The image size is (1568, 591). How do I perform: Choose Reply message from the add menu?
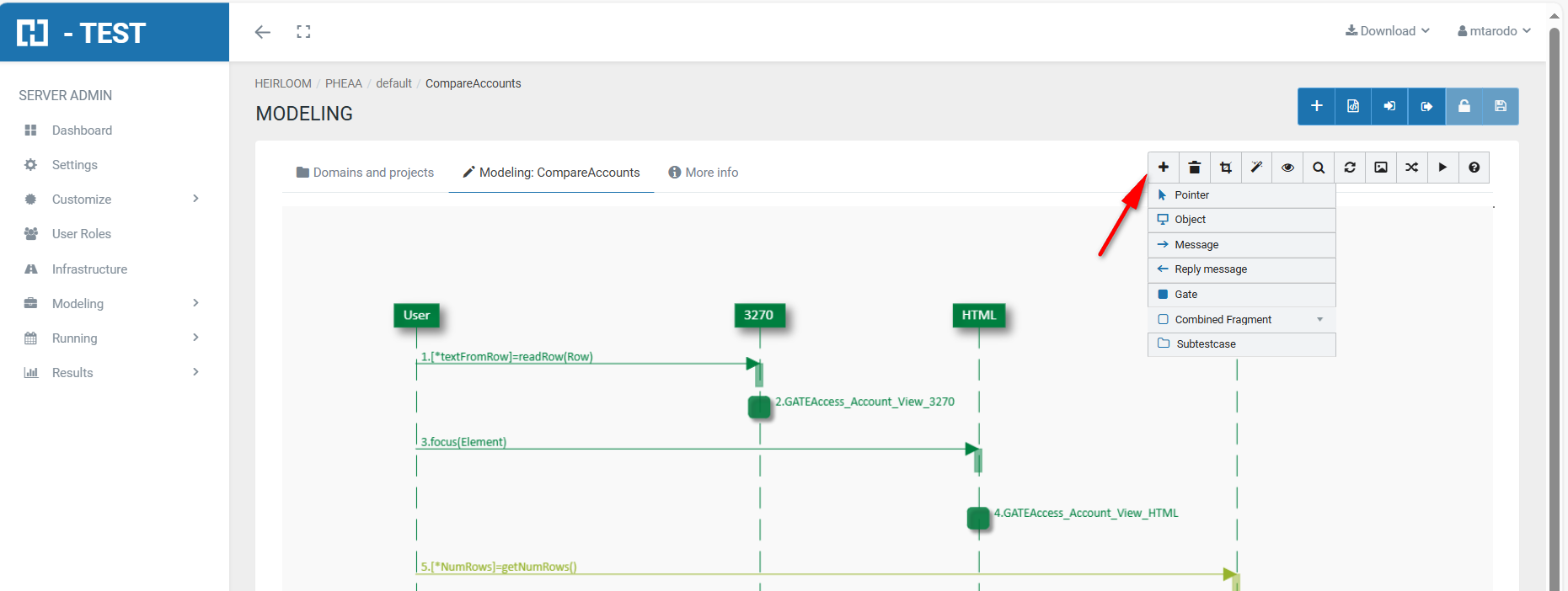[1210, 269]
